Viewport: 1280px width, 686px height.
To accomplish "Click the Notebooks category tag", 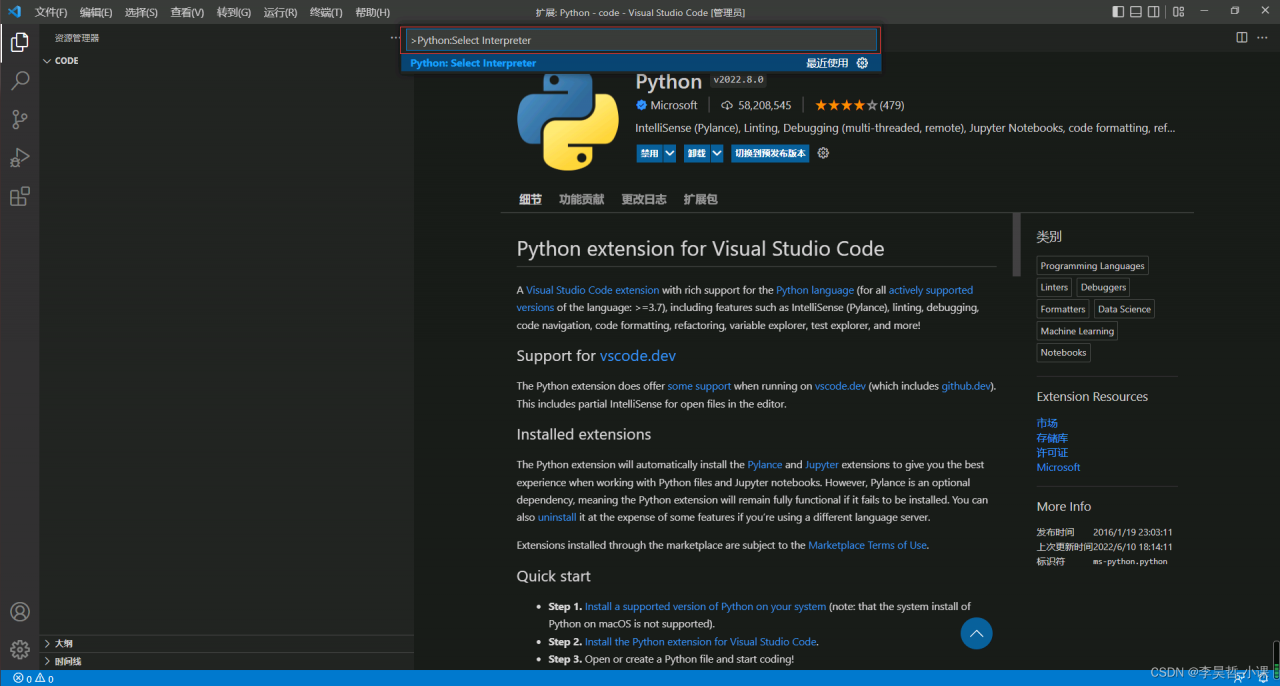I will coord(1063,353).
